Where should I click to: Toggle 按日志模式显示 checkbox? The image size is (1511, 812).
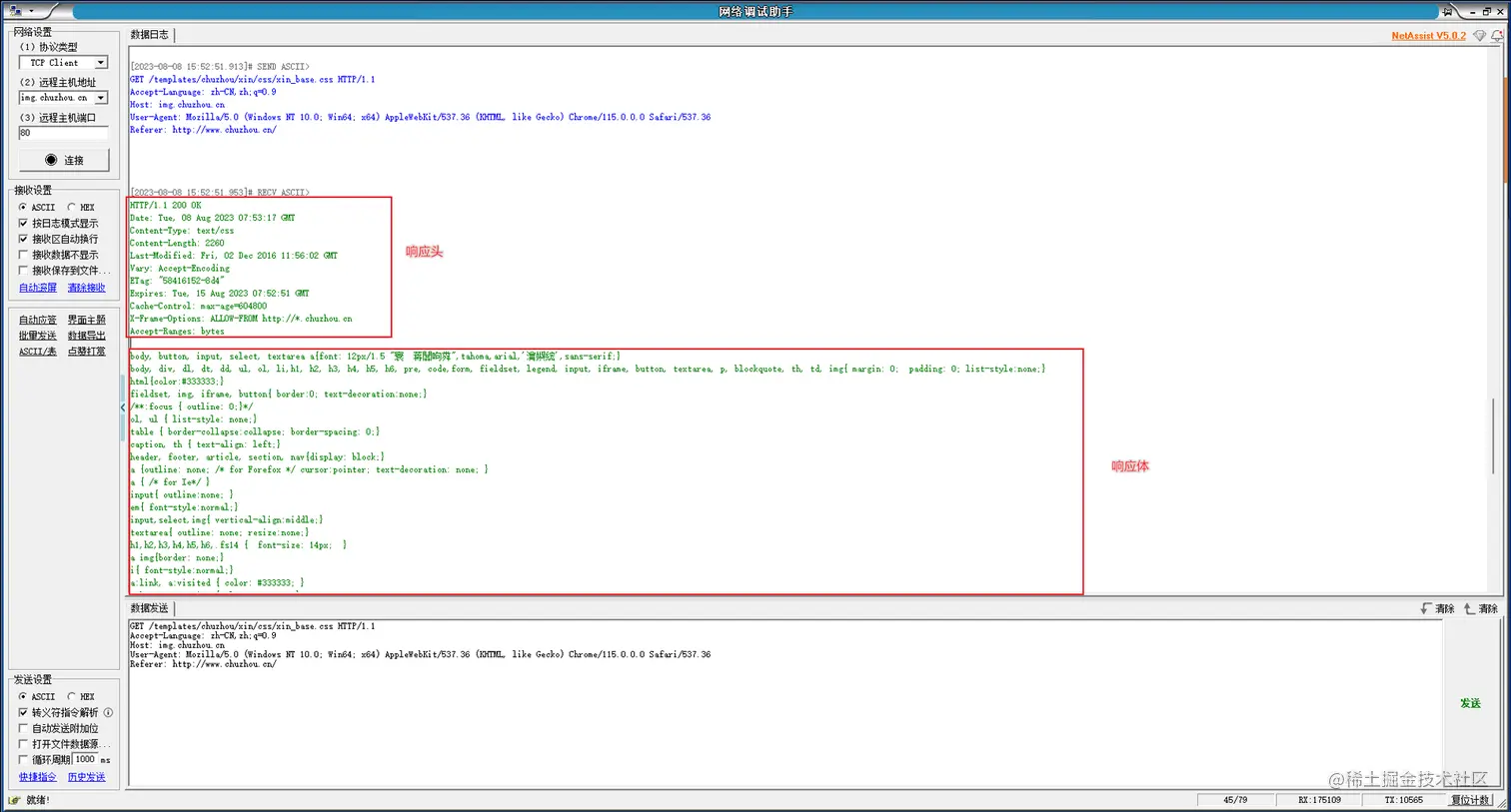23,224
